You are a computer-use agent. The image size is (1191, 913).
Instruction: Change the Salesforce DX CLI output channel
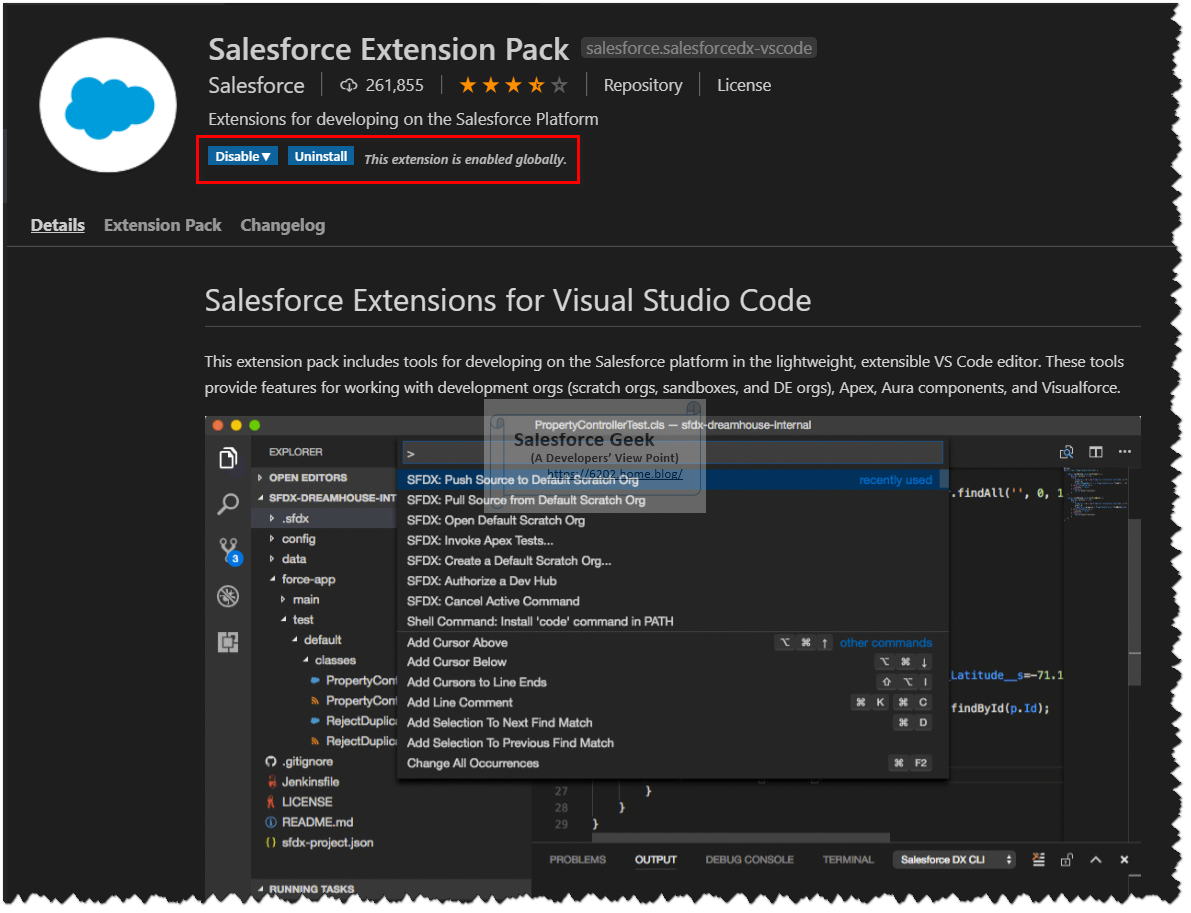(x=954, y=858)
